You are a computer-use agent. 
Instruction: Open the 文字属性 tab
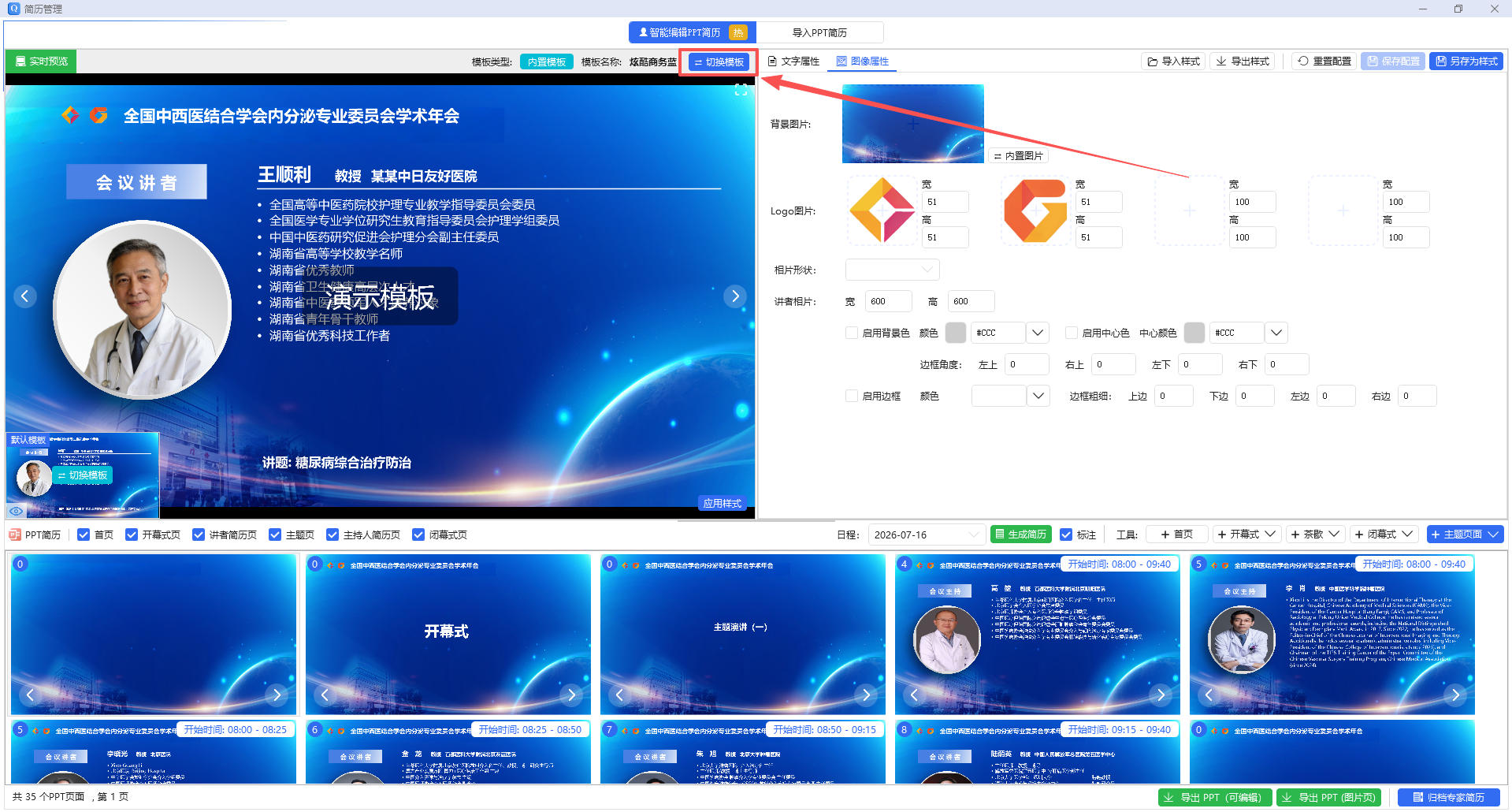(x=793, y=61)
